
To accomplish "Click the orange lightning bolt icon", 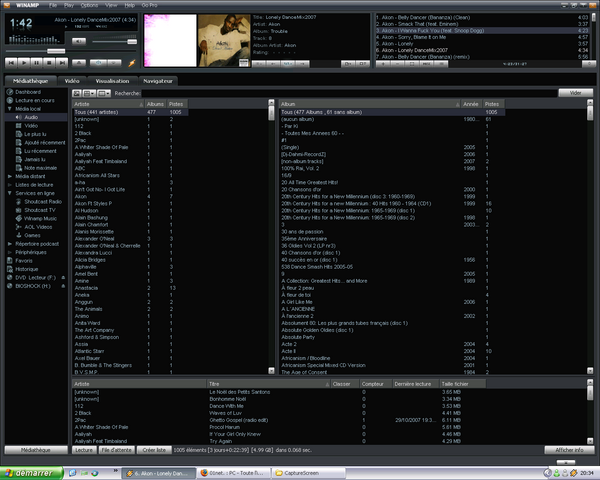I will coord(132,63).
